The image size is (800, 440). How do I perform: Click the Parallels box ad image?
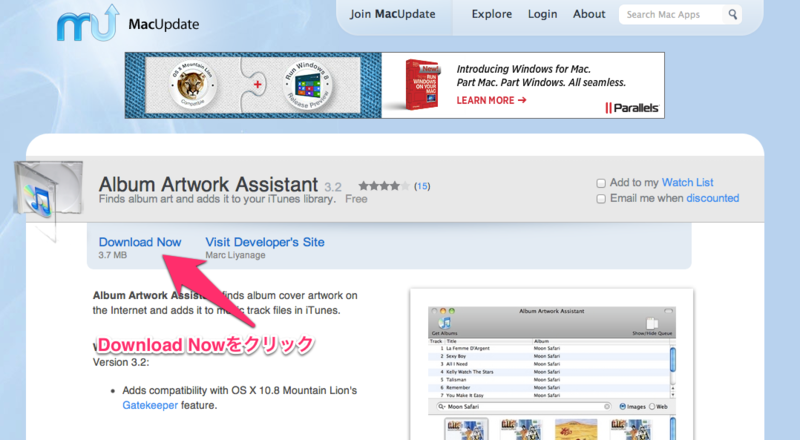click(421, 85)
